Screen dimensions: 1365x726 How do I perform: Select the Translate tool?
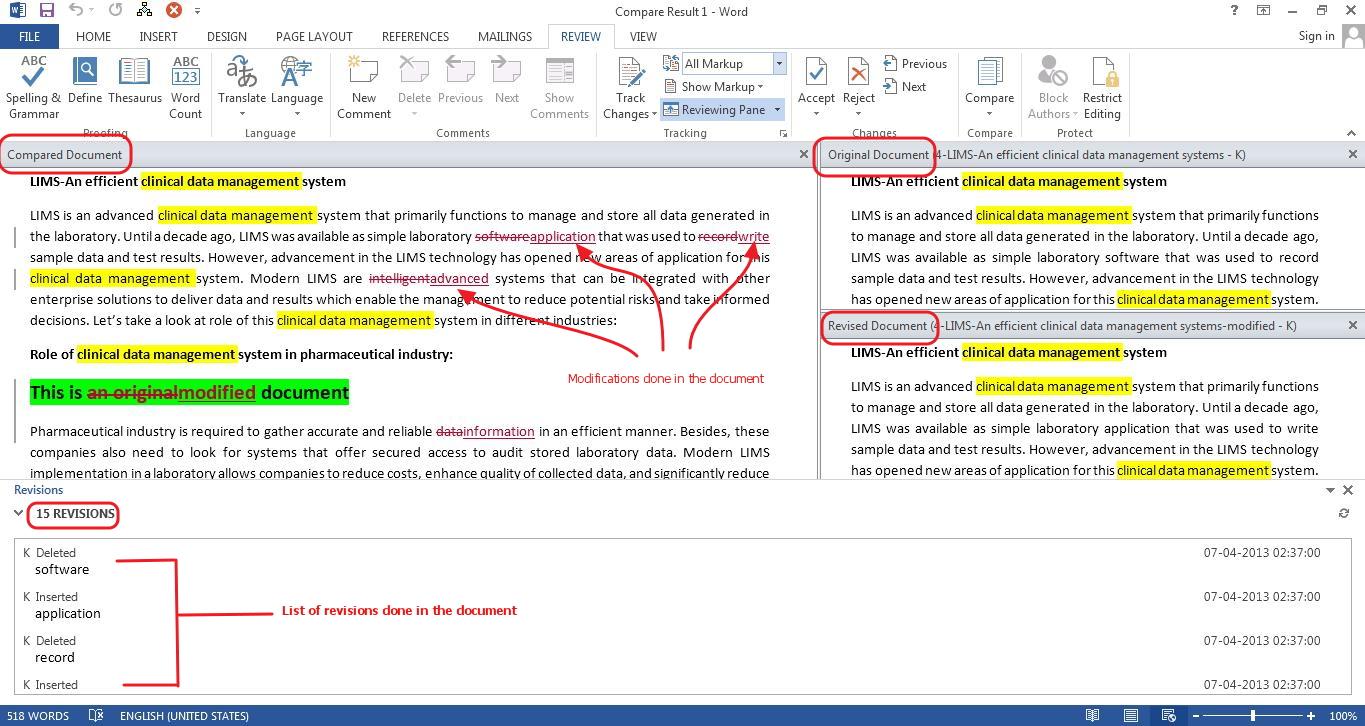[x=241, y=85]
